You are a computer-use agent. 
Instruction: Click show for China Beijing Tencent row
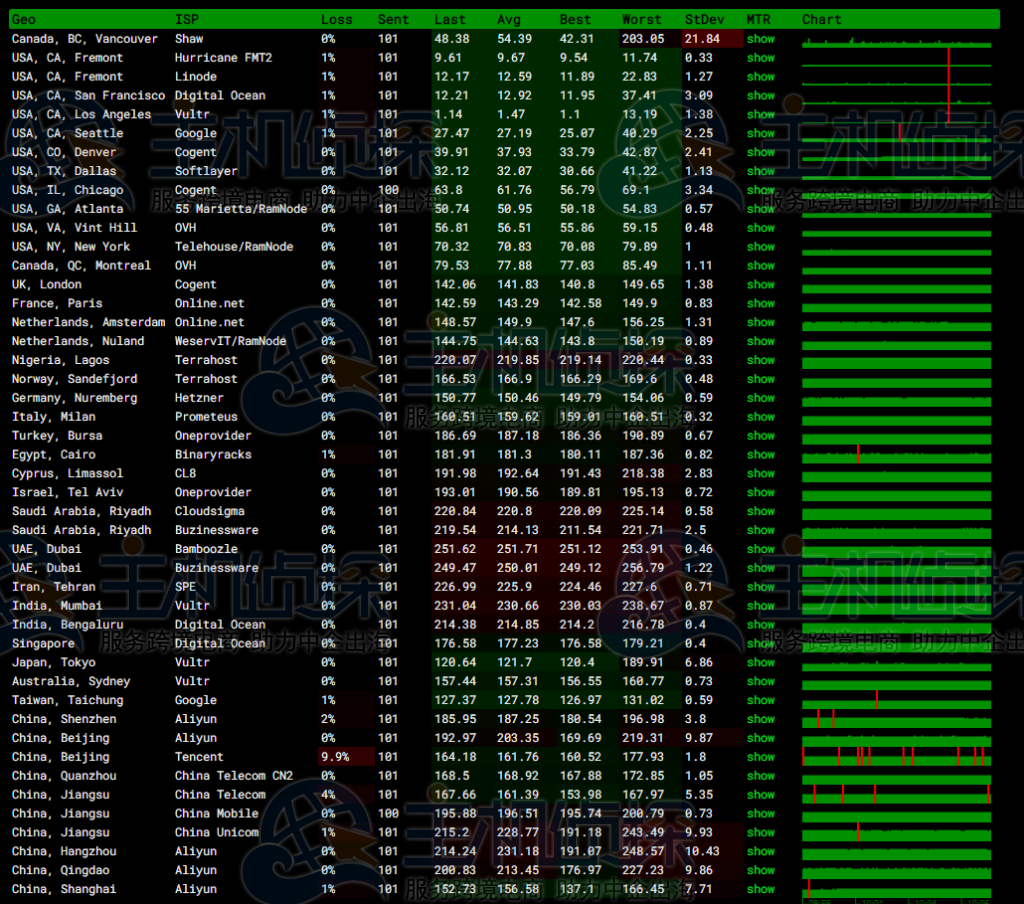point(760,757)
